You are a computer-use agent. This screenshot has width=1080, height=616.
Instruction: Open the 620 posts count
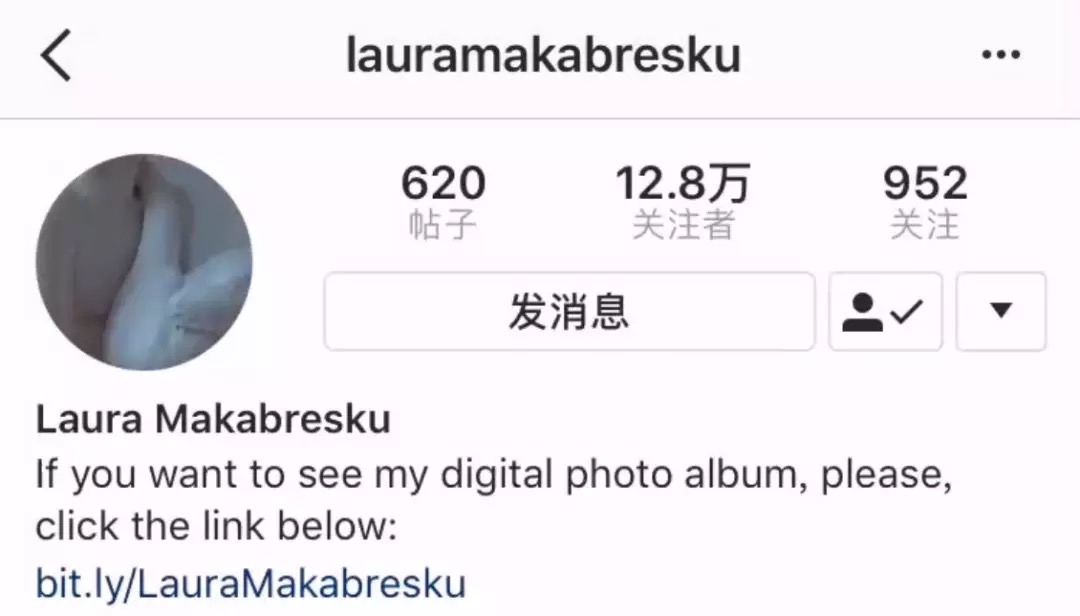pos(444,183)
